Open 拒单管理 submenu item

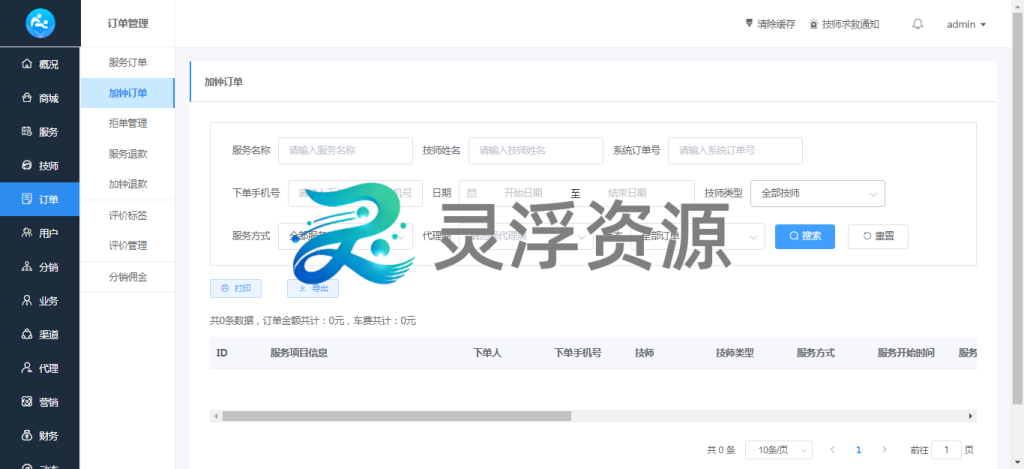(x=128, y=123)
